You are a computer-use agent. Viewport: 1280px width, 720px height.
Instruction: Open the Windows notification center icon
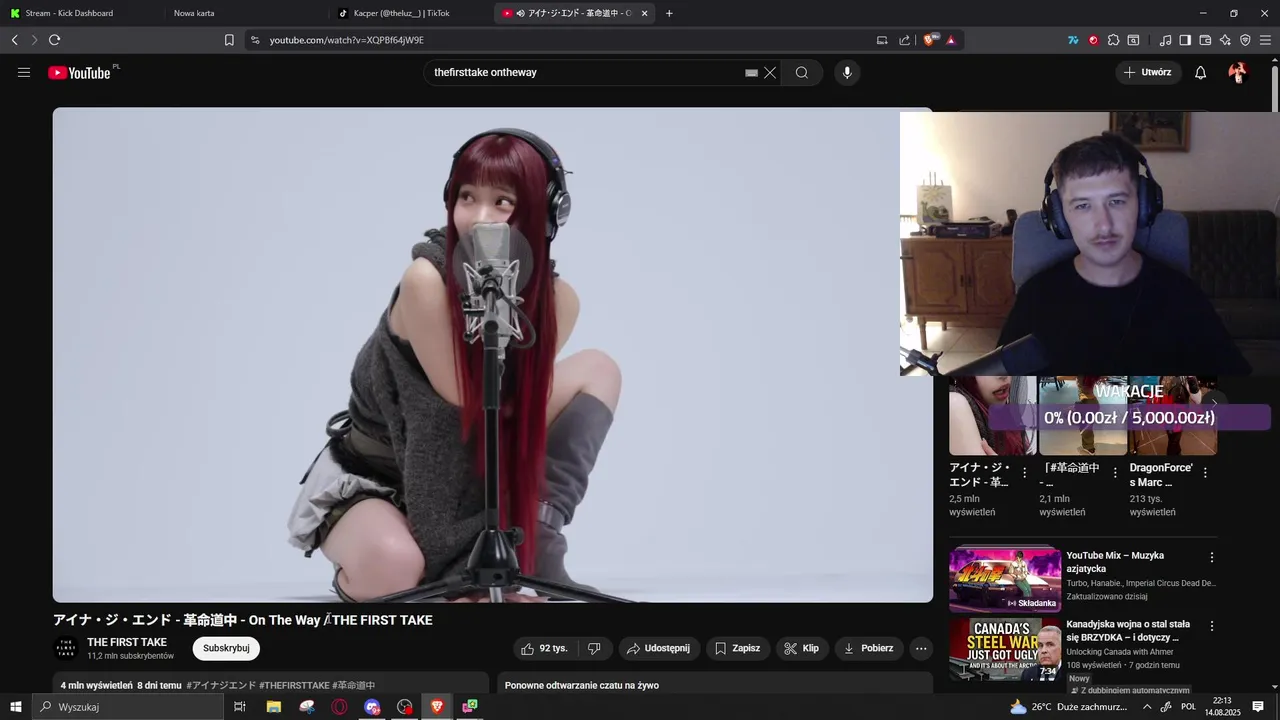tap(1258, 707)
